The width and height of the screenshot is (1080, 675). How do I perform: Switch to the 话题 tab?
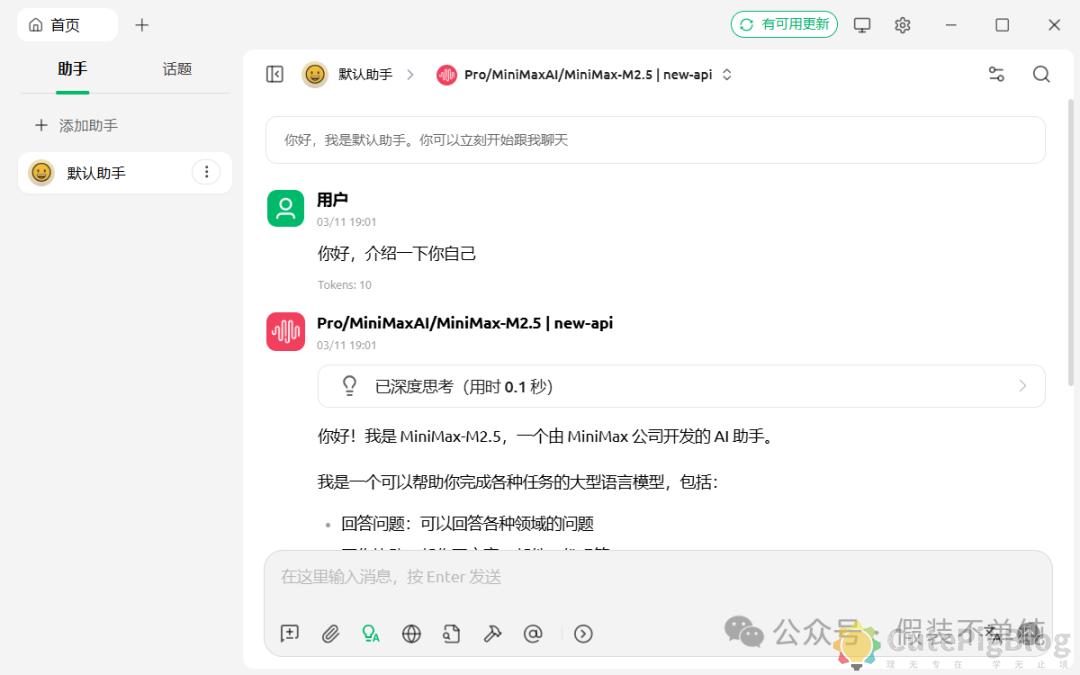(176, 69)
